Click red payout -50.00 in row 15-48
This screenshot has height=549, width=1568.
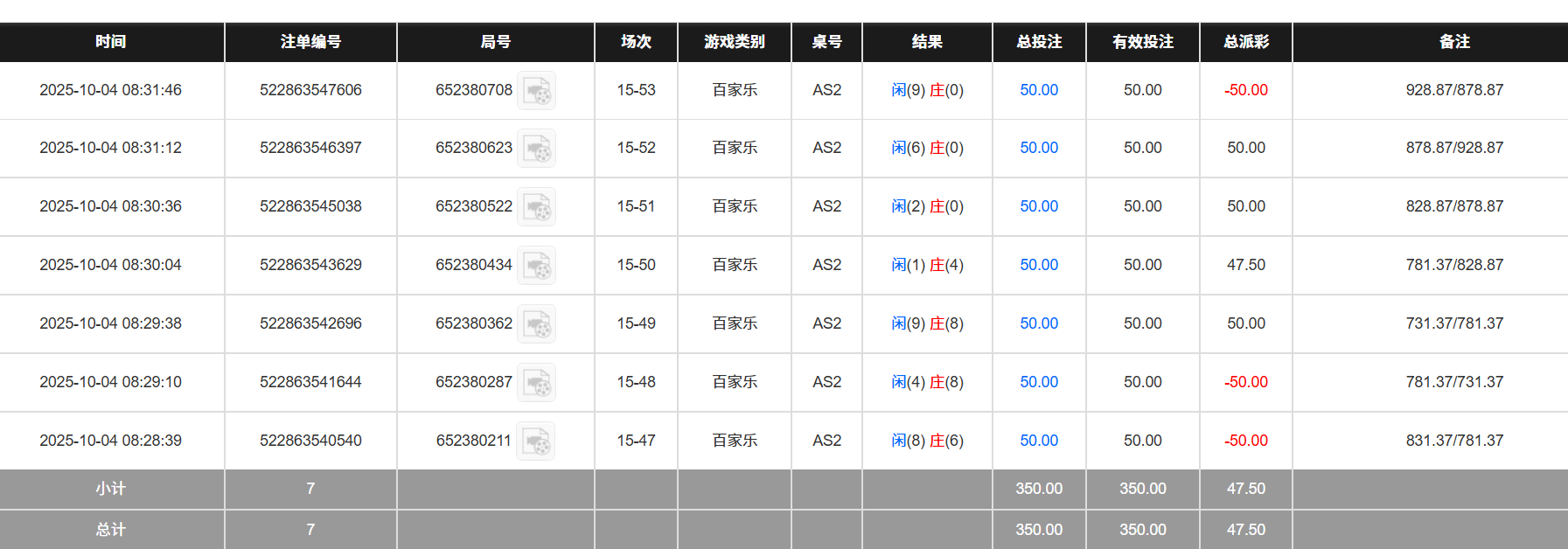tap(1245, 382)
